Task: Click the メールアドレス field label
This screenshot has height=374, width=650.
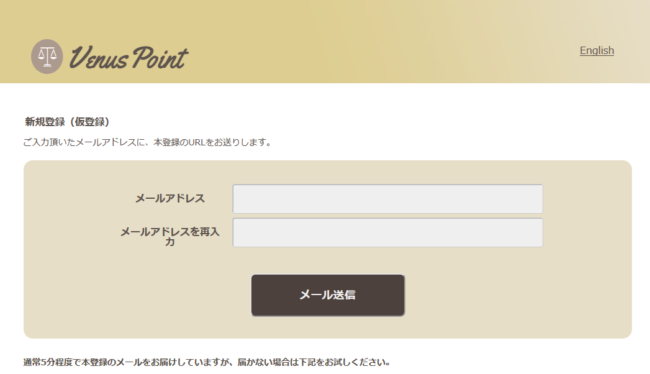Action: [170, 199]
